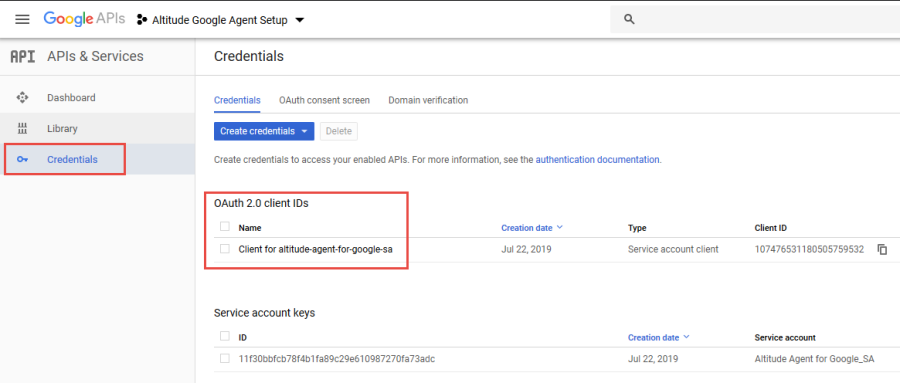The image size is (900, 383).
Task: Open the Domain verification tab
Action: coord(428,100)
